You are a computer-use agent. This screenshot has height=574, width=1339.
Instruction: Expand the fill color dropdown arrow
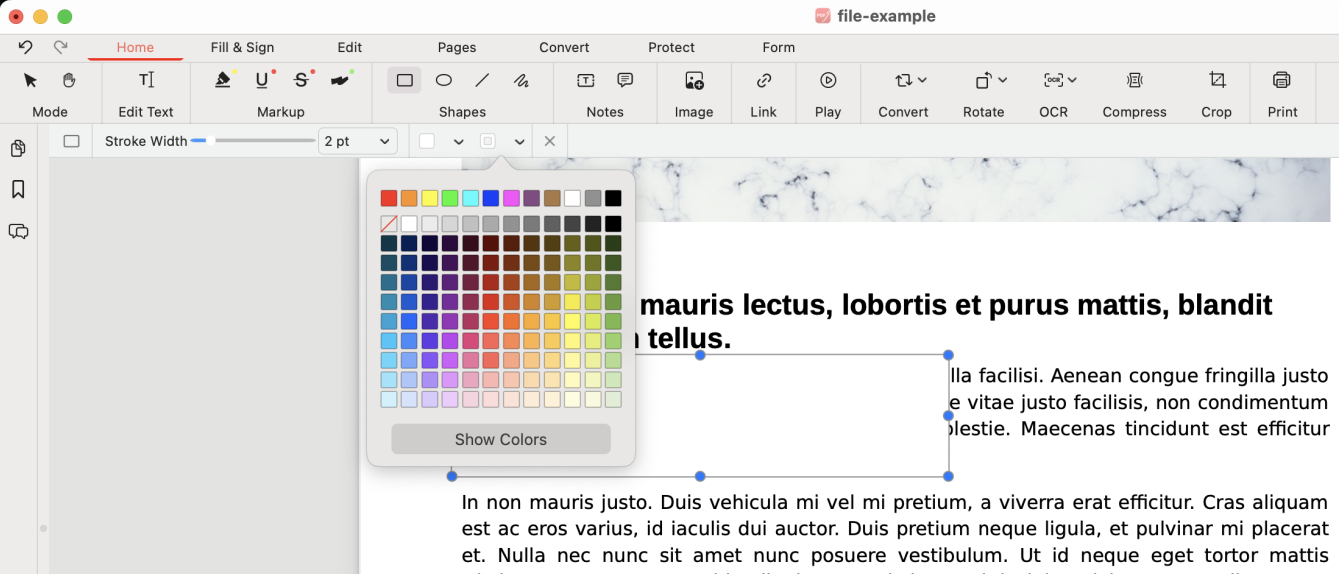coord(519,142)
